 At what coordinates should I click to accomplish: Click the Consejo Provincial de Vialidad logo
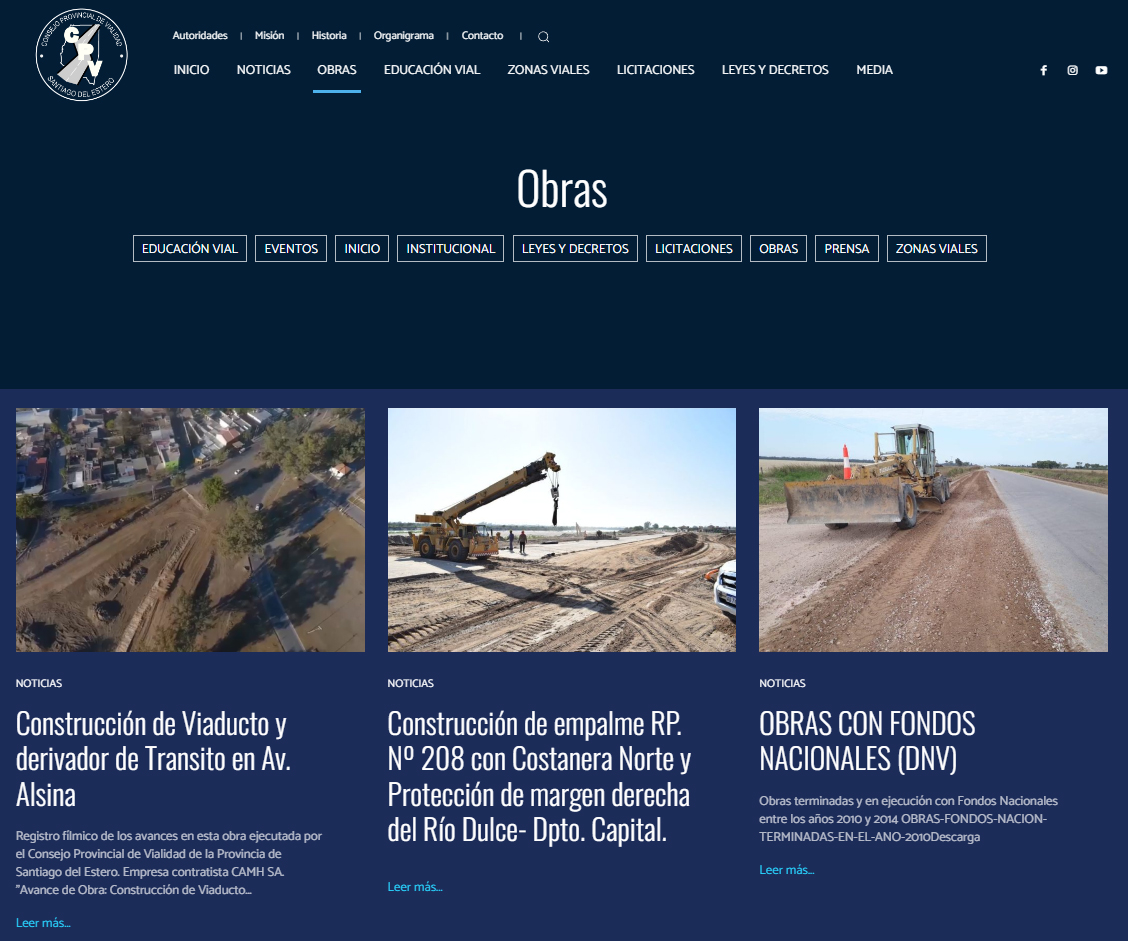pos(81,55)
